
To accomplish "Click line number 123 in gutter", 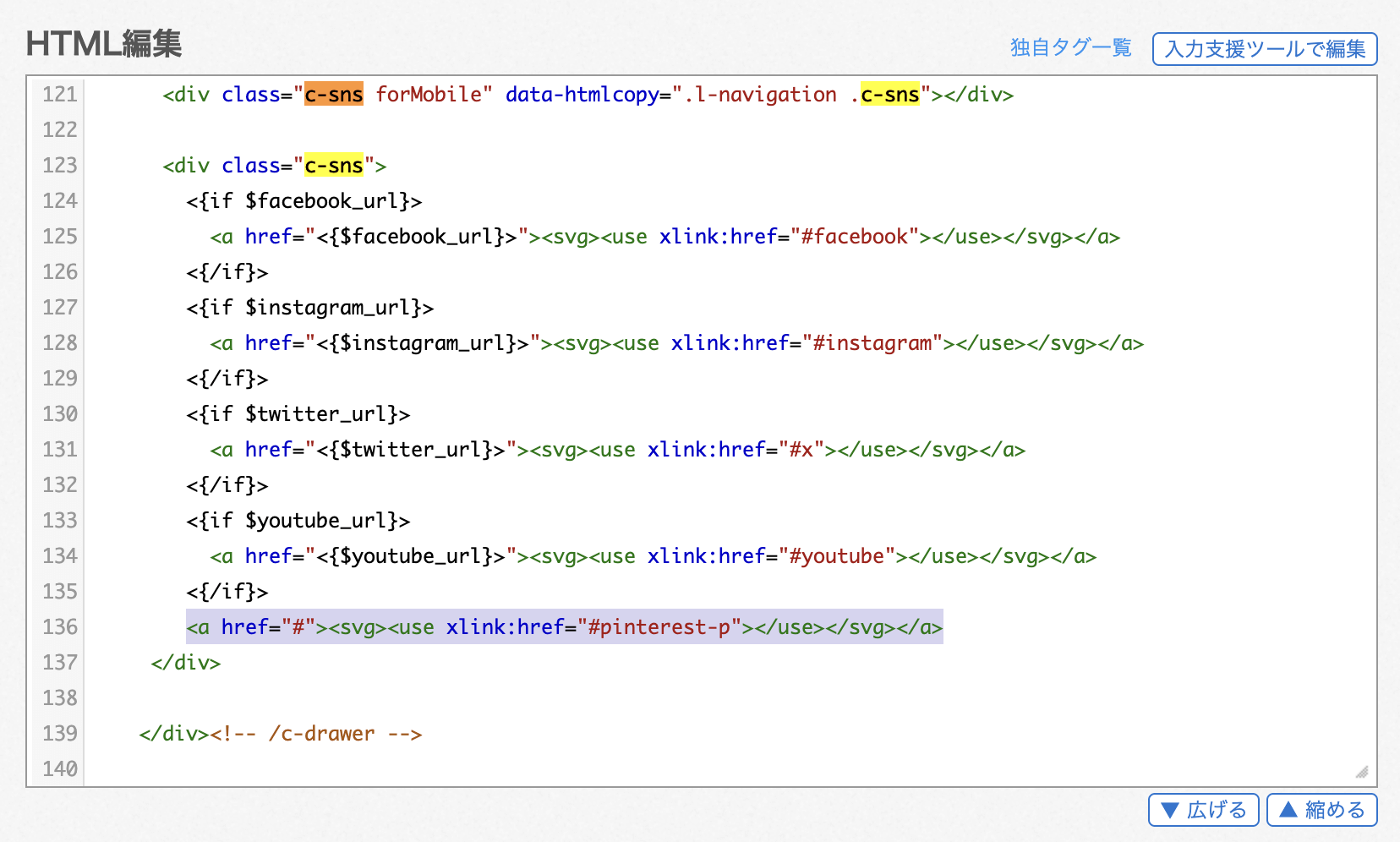I will tap(59, 166).
